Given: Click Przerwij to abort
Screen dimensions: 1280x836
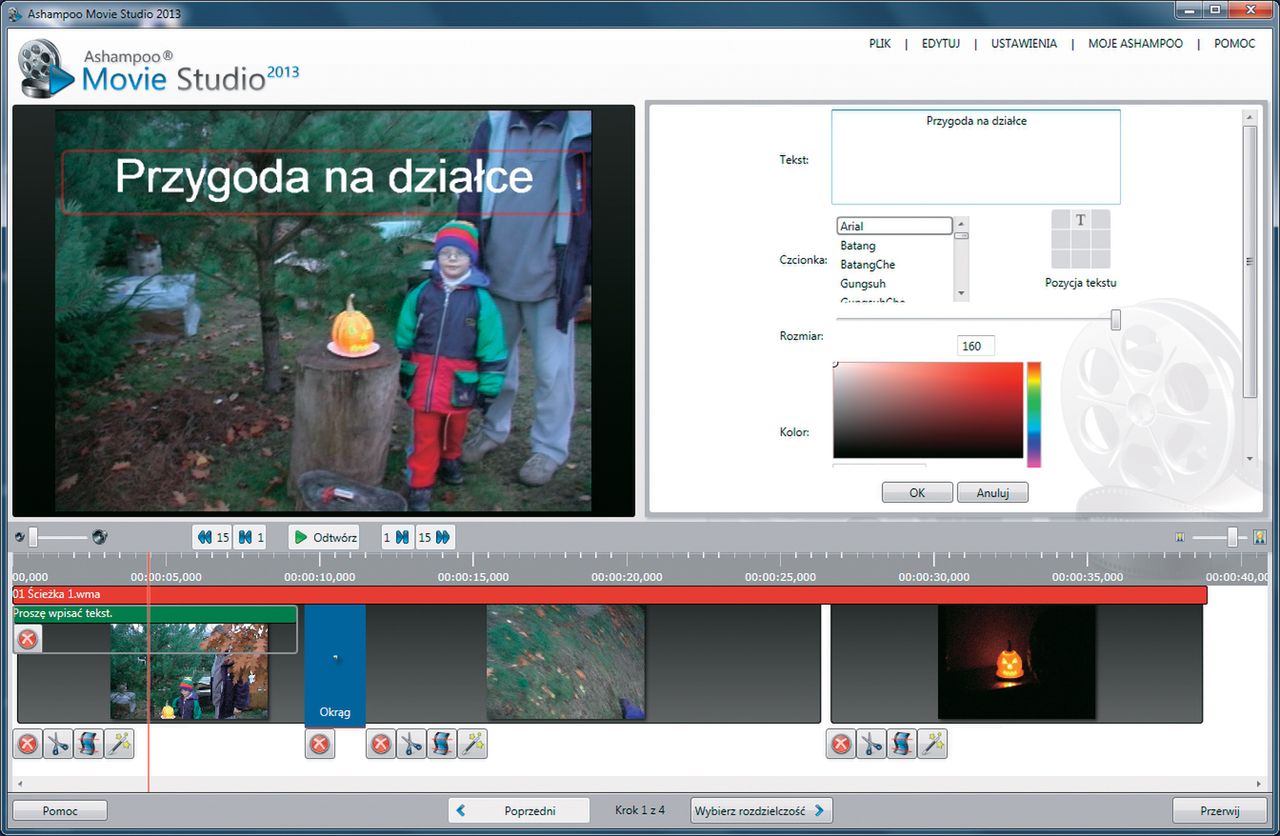Looking at the screenshot, I should point(1220,811).
